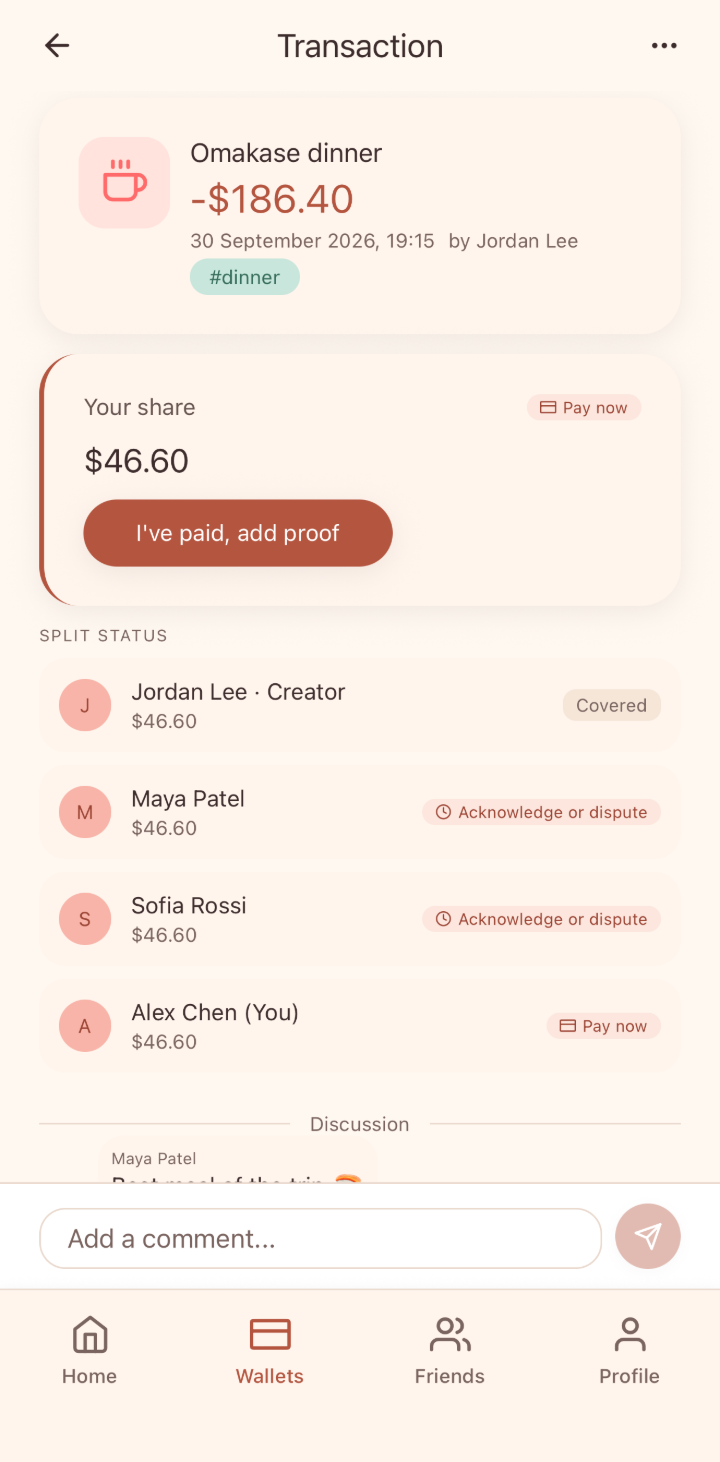Focus the Add a comment field
Viewport: 720px width, 1462px height.
point(320,1239)
